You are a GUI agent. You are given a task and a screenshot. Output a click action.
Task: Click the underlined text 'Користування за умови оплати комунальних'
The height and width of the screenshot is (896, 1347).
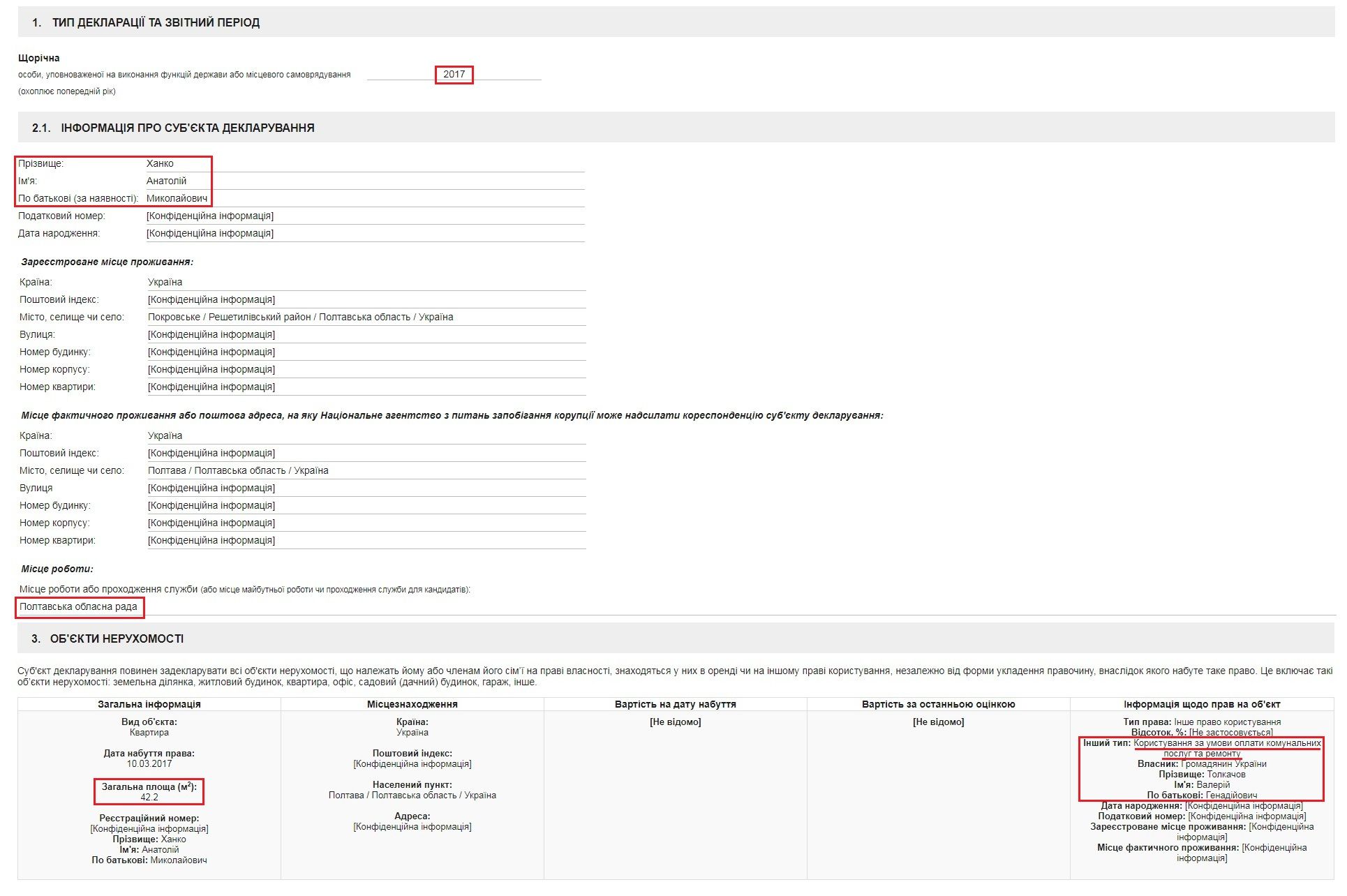[1227, 743]
